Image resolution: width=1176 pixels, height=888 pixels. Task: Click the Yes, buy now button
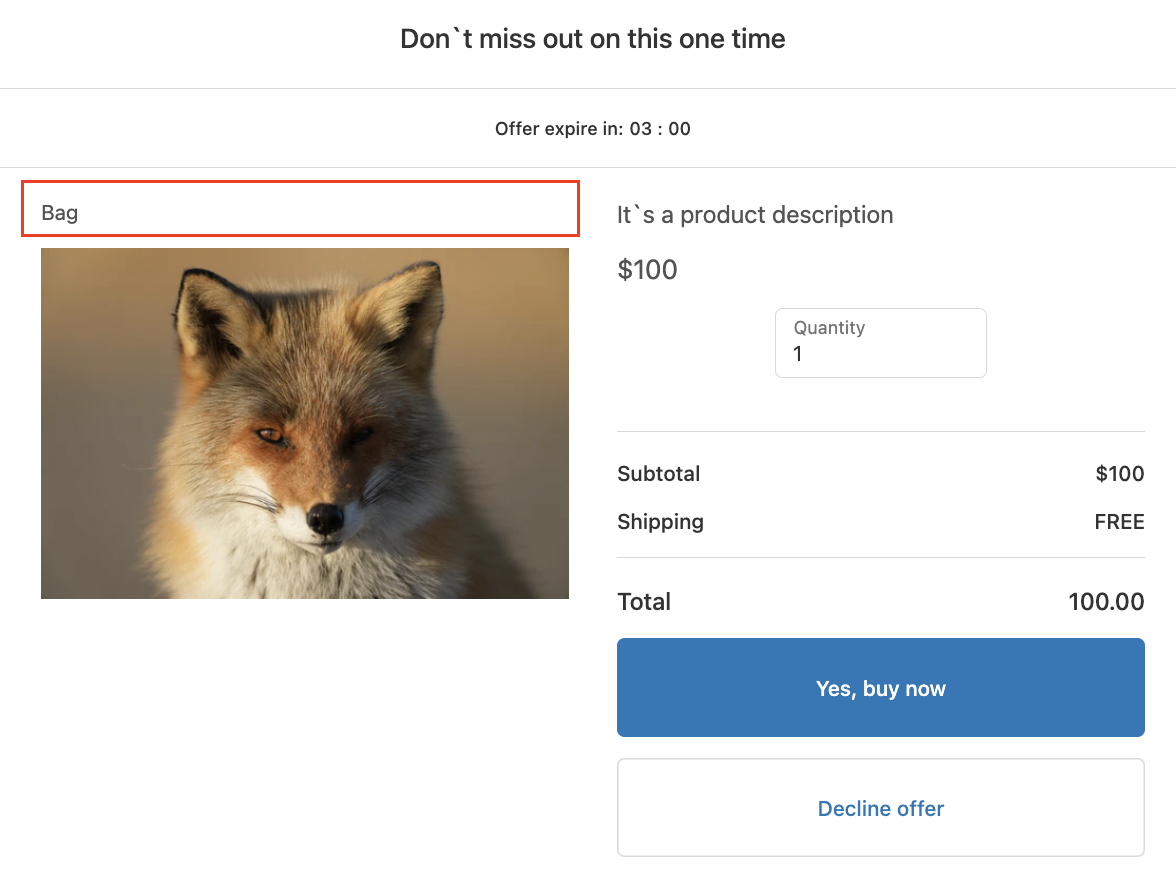880,688
